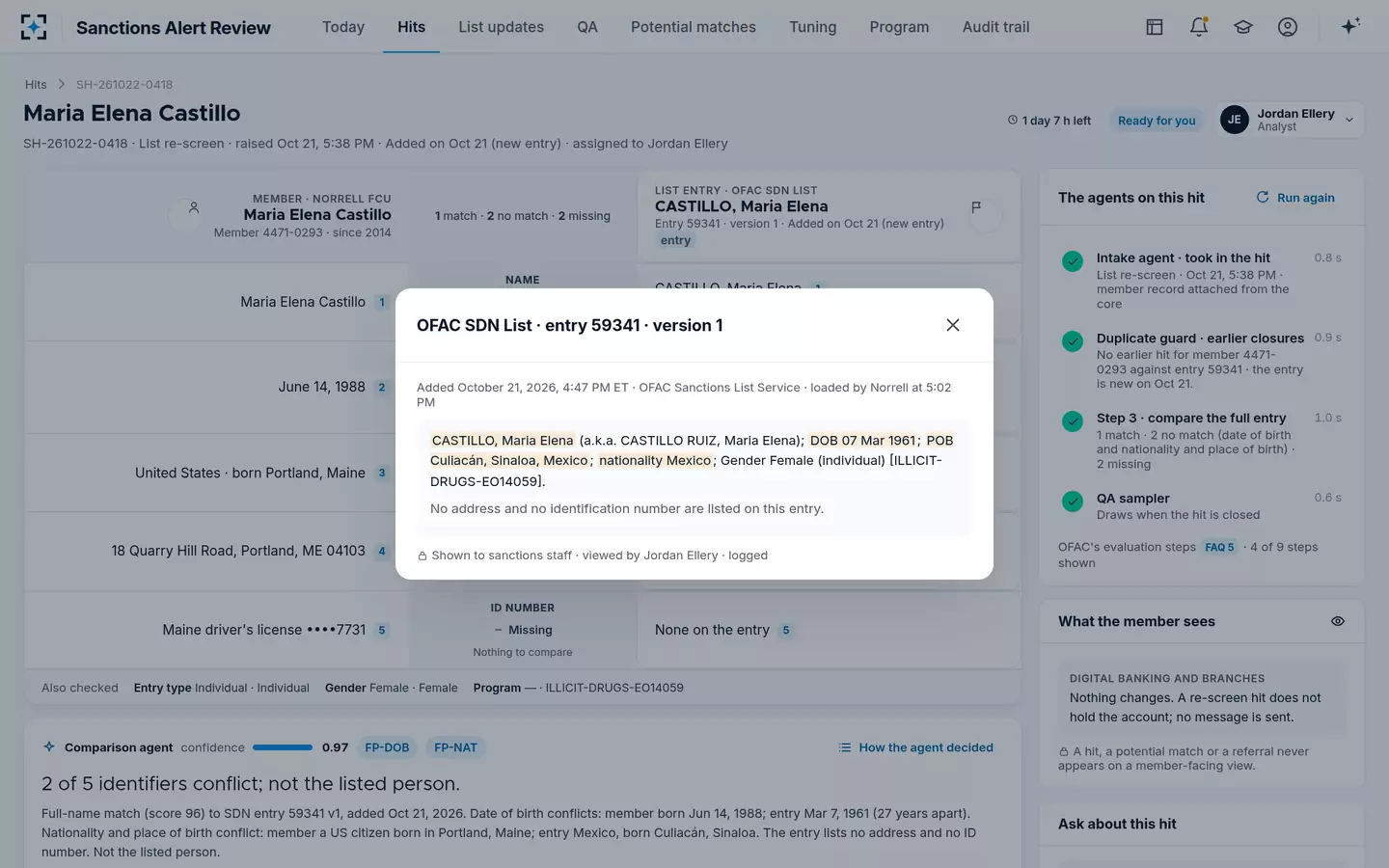Click the comparison agent confidence bar
Image resolution: width=1389 pixels, height=868 pixels.
coord(283,747)
